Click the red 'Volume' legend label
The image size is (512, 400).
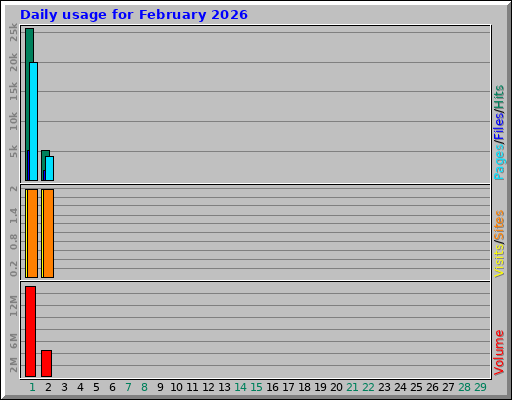[x=499, y=352]
